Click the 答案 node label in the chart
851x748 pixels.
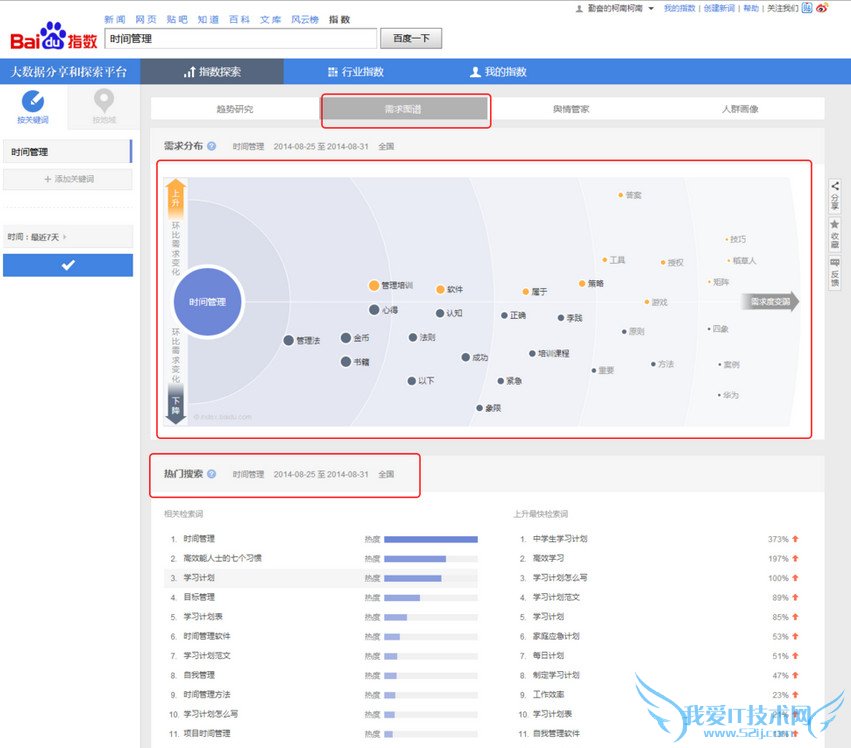(x=633, y=195)
